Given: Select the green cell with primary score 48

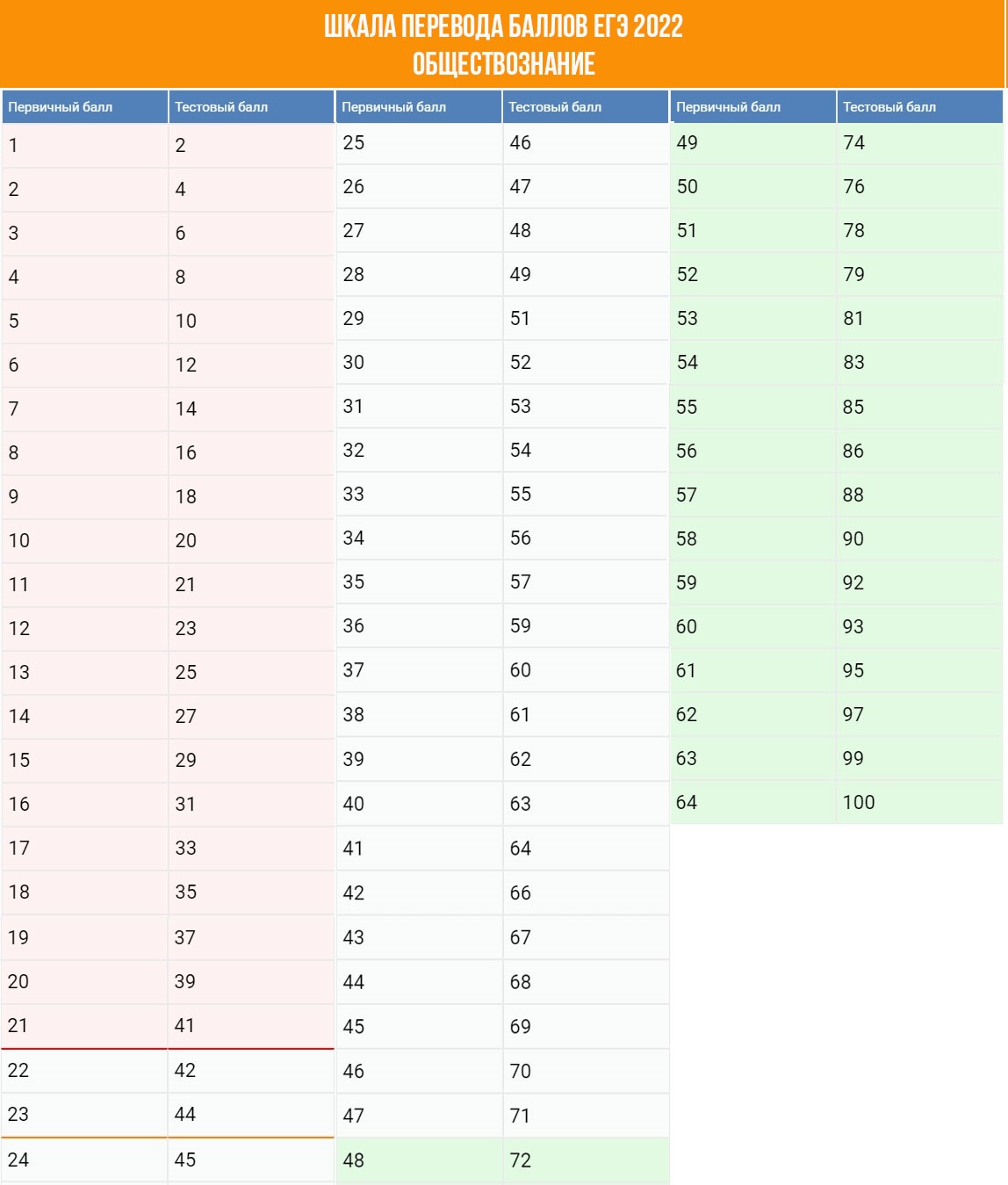Looking at the screenshot, I should pos(419,1161).
